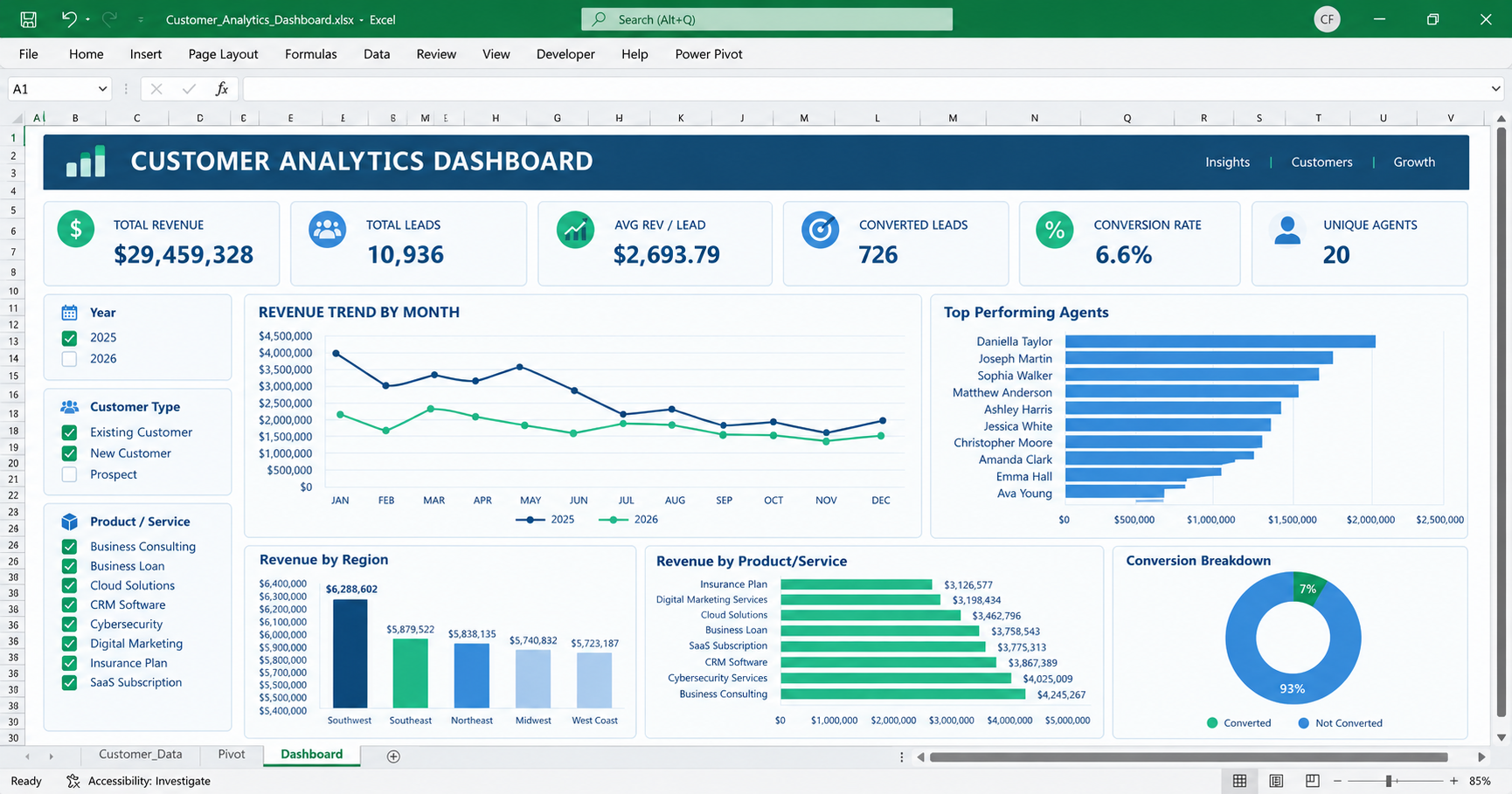Click the vertical scrollbar down arrow
The image size is (1512, 794).
(1502, 738)
